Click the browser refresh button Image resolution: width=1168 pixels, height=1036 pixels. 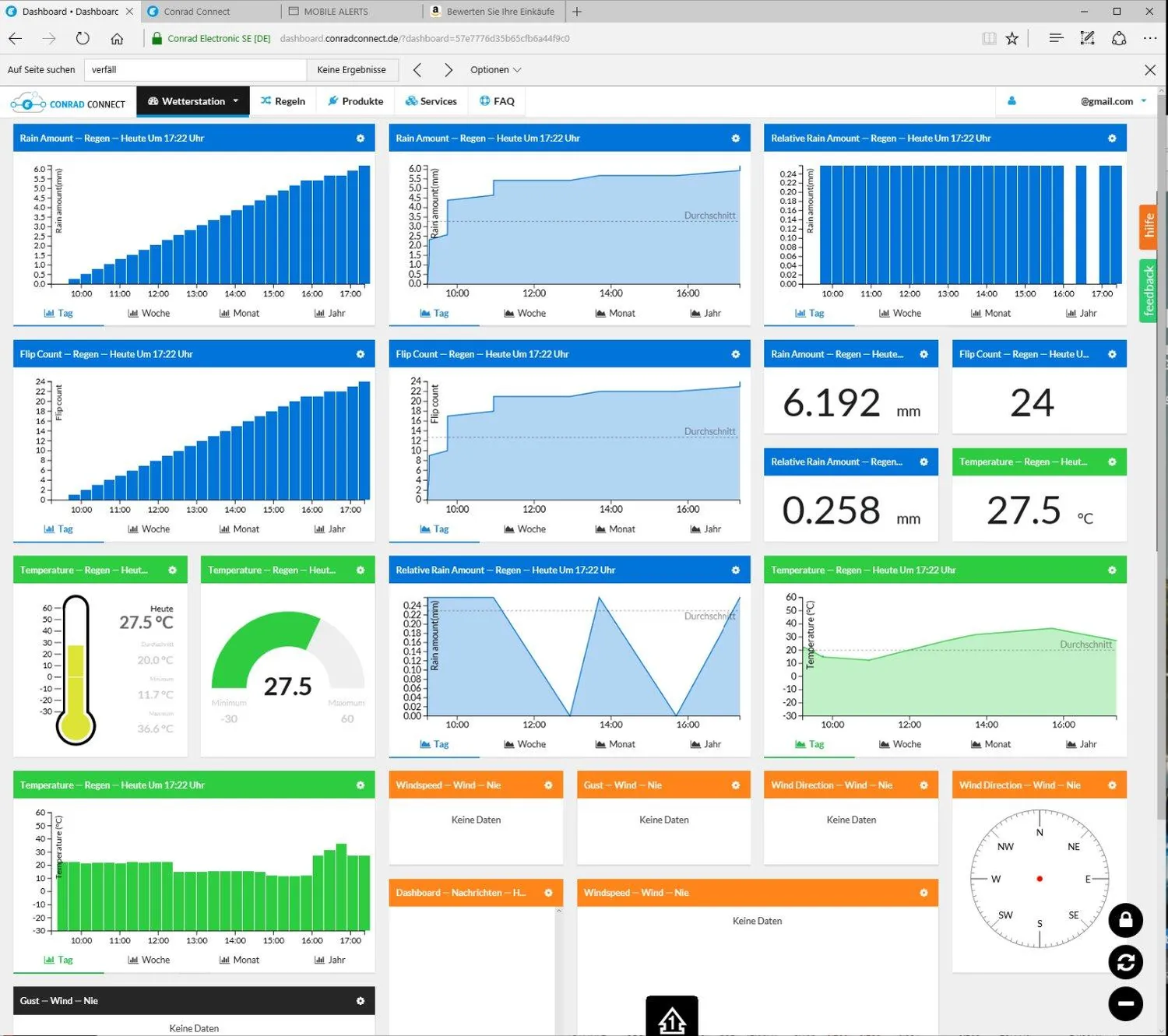(x=83, y=38)
